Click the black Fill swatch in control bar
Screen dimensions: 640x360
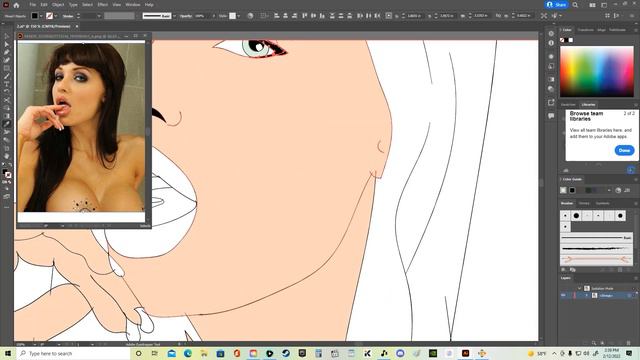35,16
